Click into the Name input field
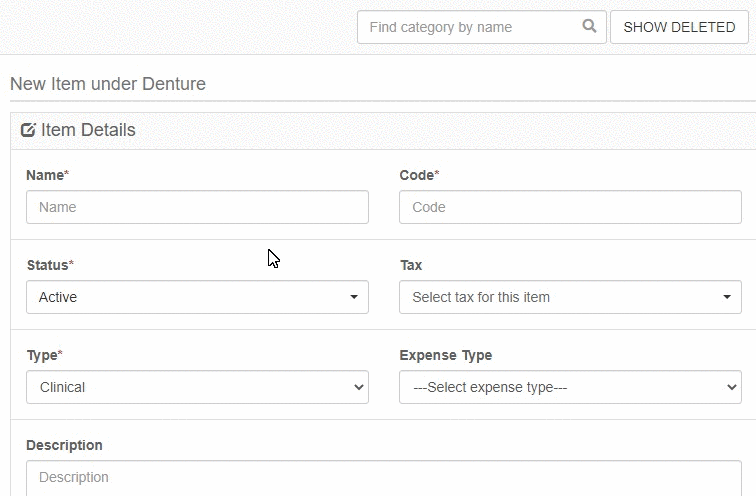 tap(197, 207)
